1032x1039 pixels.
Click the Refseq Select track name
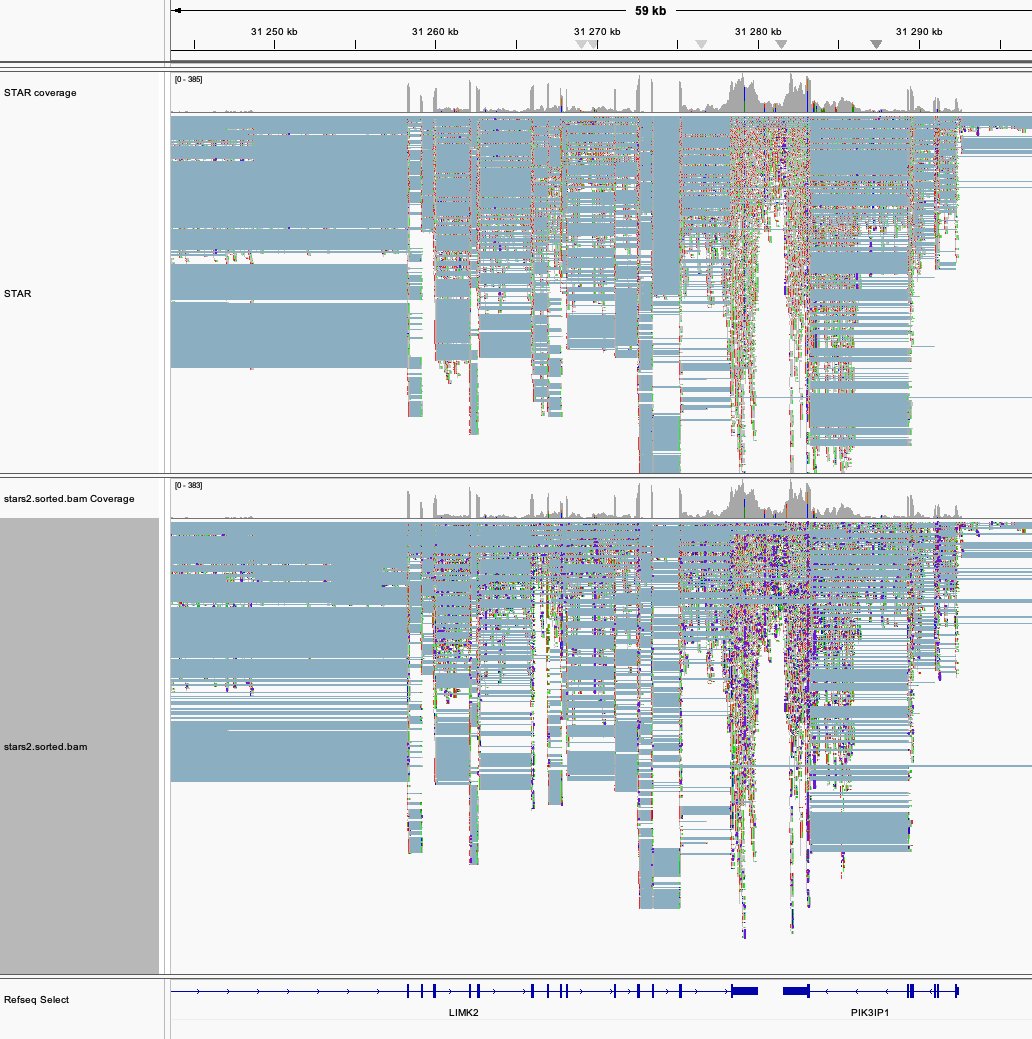[36, 999]
